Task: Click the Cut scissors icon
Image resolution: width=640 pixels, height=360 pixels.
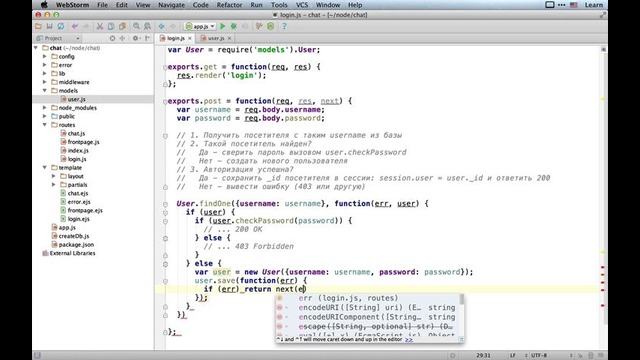Action: [x=100, y=27]
